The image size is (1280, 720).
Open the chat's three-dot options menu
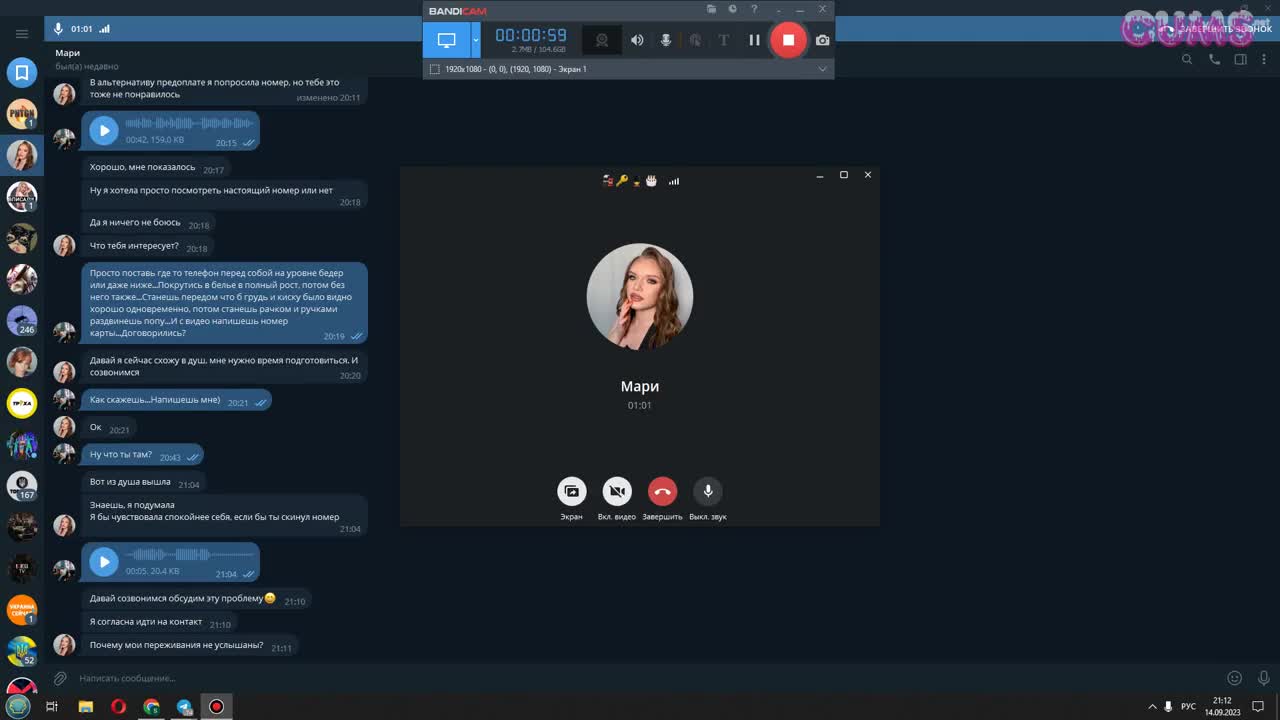(x=1265, y=59)
